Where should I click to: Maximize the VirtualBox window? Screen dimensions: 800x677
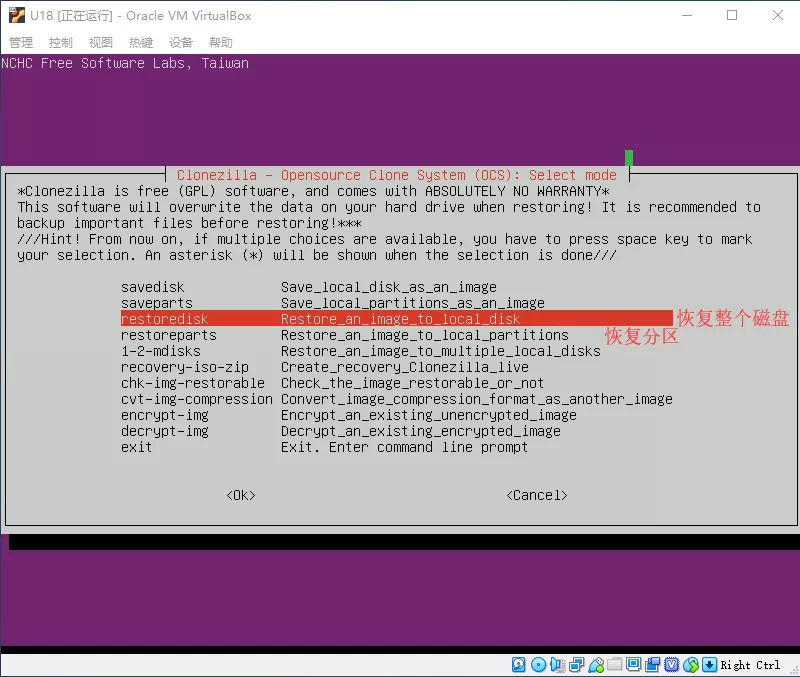[732, 15]
